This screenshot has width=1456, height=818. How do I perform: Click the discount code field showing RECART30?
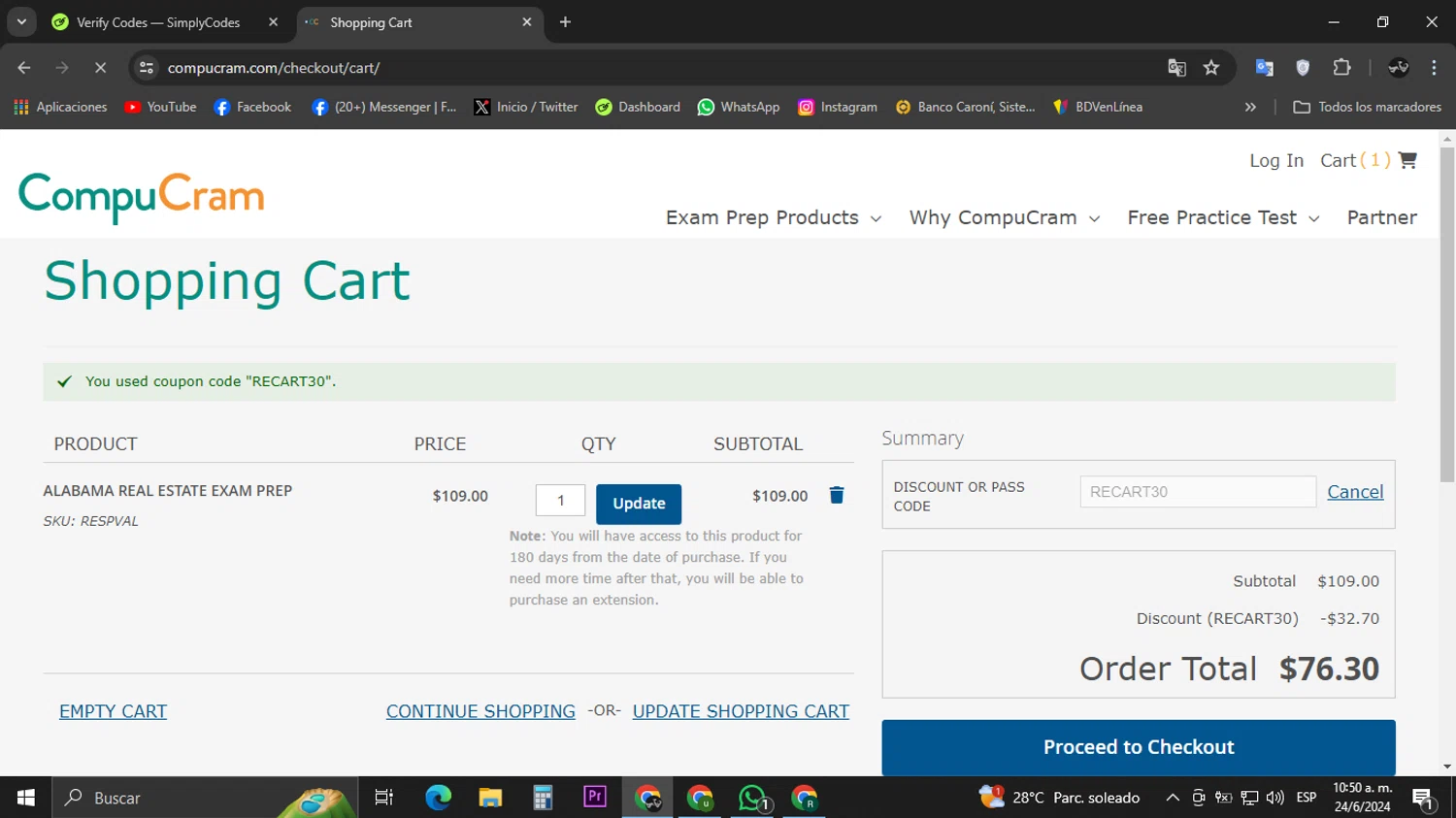(1198, 492)
